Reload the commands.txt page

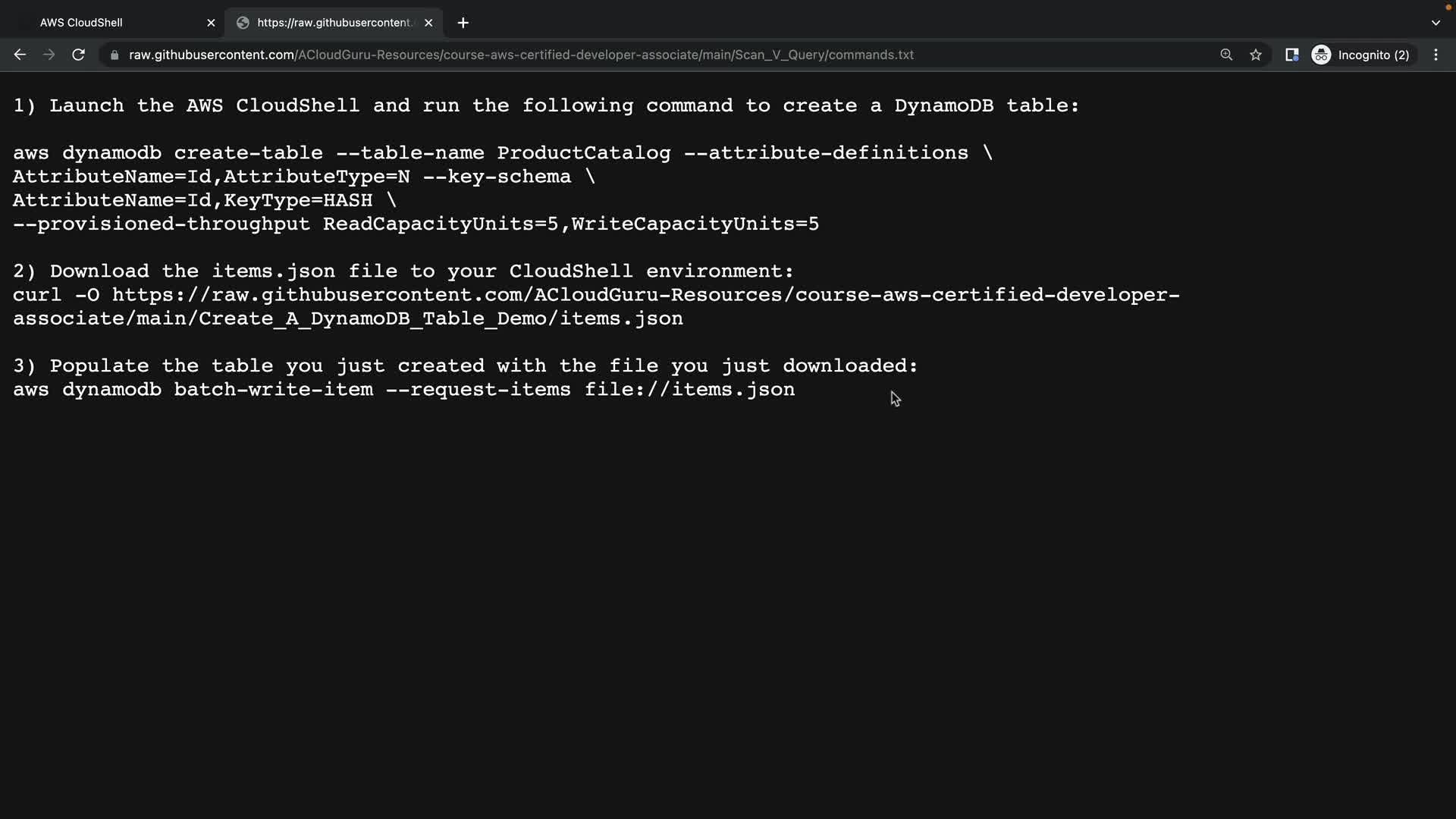click(78, 55)
